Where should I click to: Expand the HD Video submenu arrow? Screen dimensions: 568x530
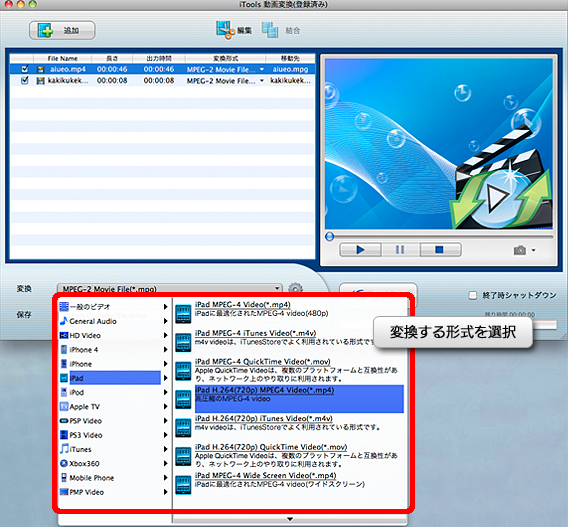point(166,335)
